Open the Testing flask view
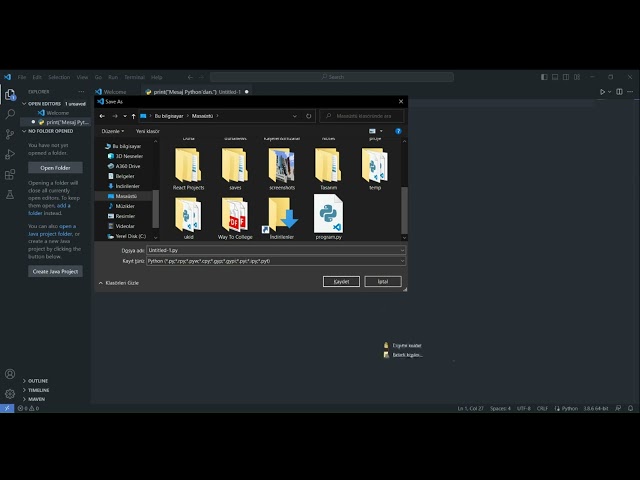640x480 pixels. point(10,195)
